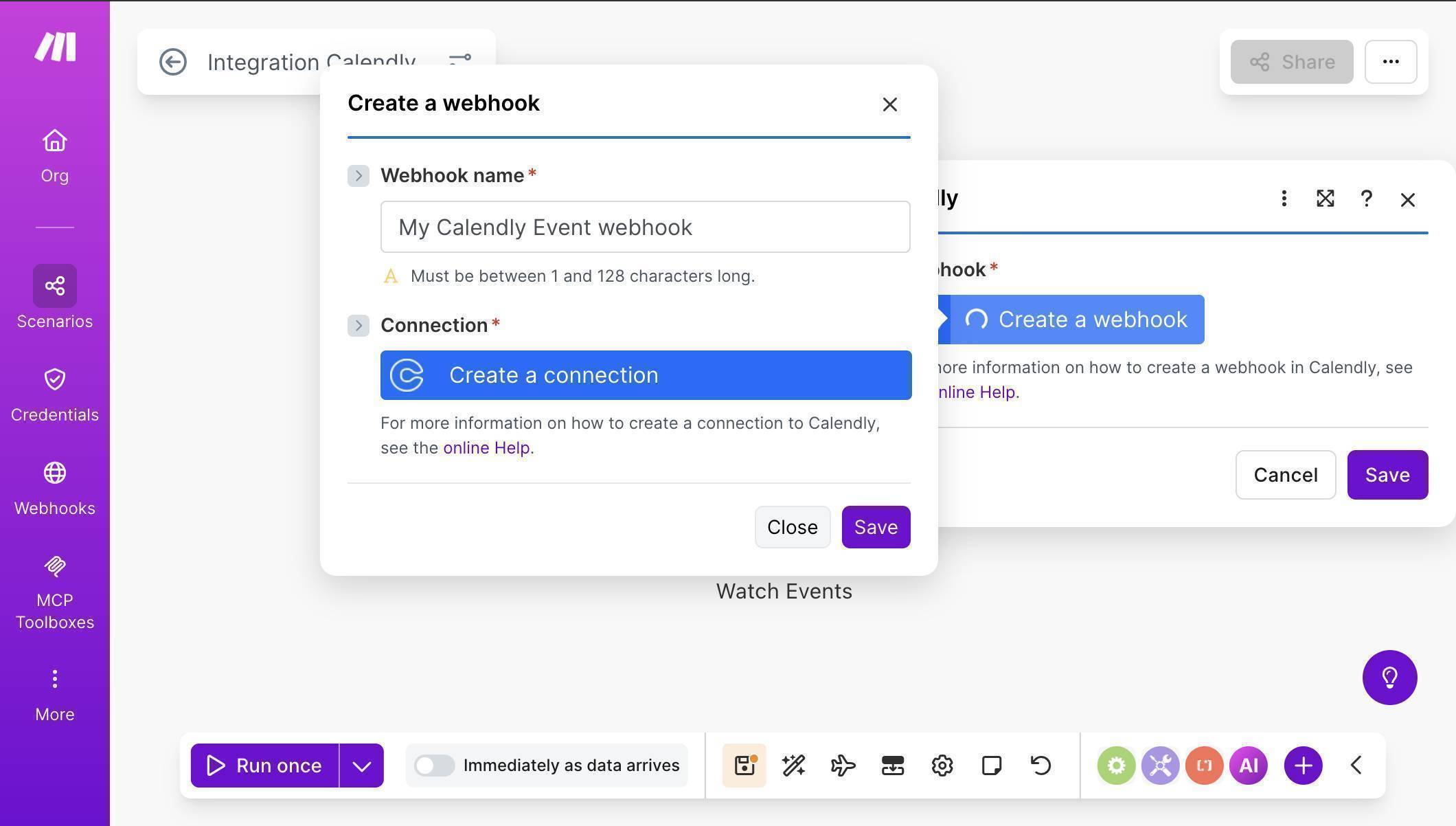Screen dimensions: 1456x826
Task: Expand the Connection field mapping toggle
Action: [x=357, y=325]
